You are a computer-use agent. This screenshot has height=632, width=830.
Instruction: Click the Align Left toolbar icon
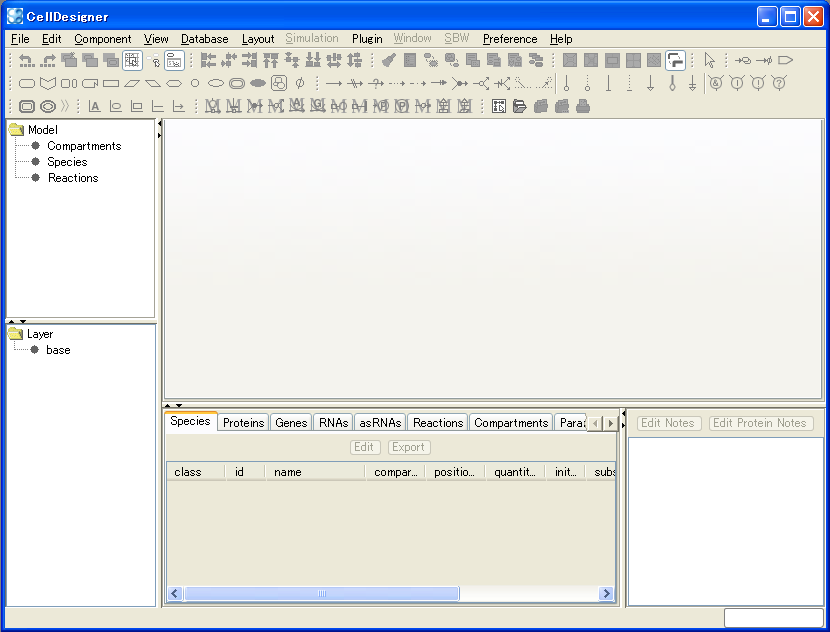click(208, 61)
